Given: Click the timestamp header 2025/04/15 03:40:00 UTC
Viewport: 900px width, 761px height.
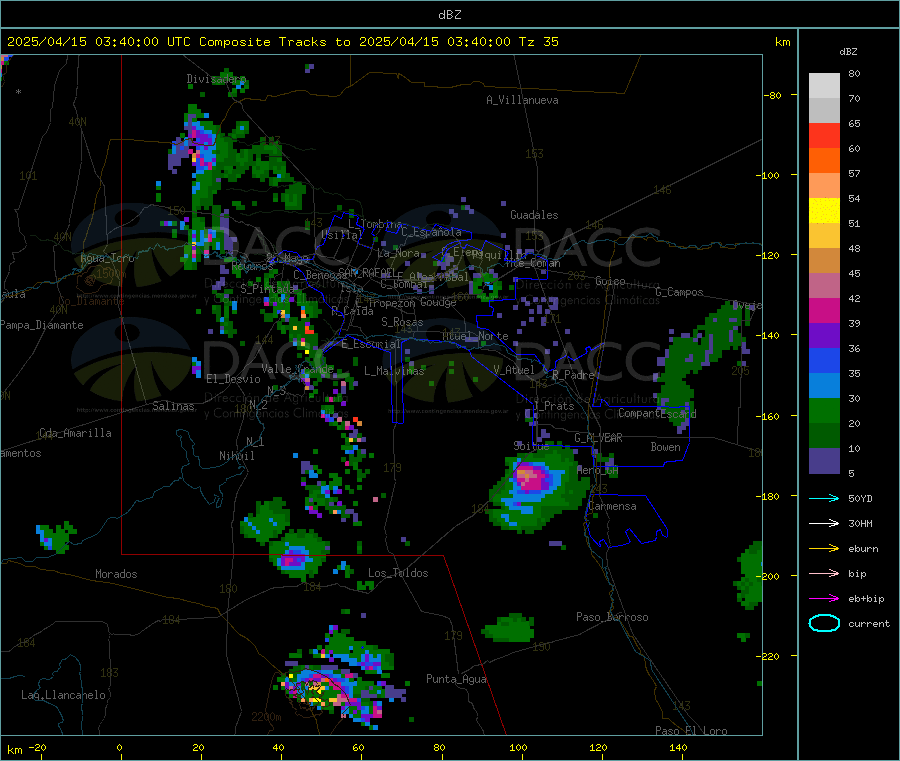Looking at the screenshot, I should click(x=99, y=42).
